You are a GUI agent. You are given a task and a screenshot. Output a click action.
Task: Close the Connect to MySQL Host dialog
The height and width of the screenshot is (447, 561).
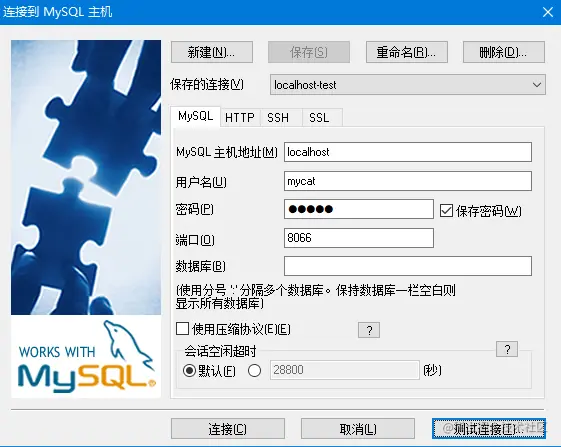click(547, 12)
